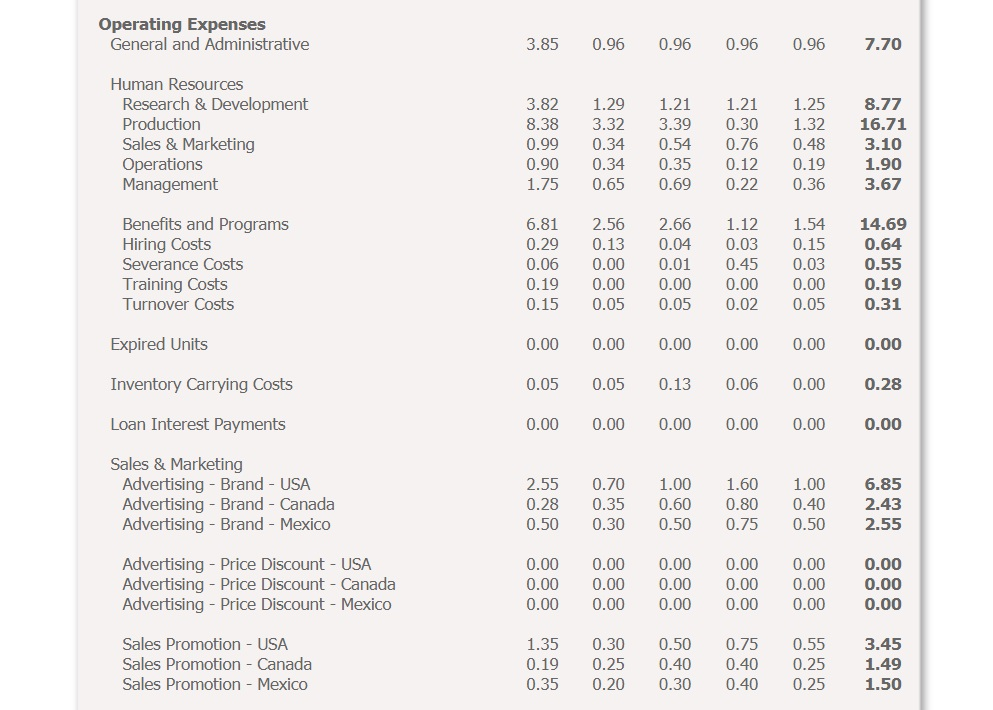The width and height of the screenshot is (993, 710).
Task: Select the Production expense row
Action: point(161,124)
